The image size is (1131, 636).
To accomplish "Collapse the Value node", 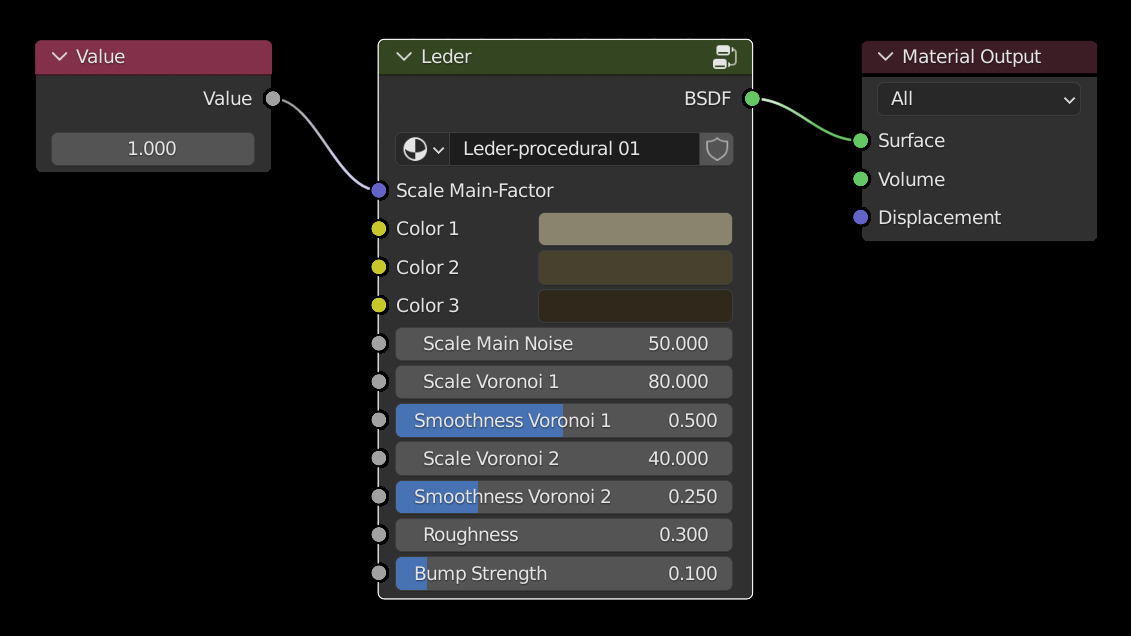I will 59,57.
